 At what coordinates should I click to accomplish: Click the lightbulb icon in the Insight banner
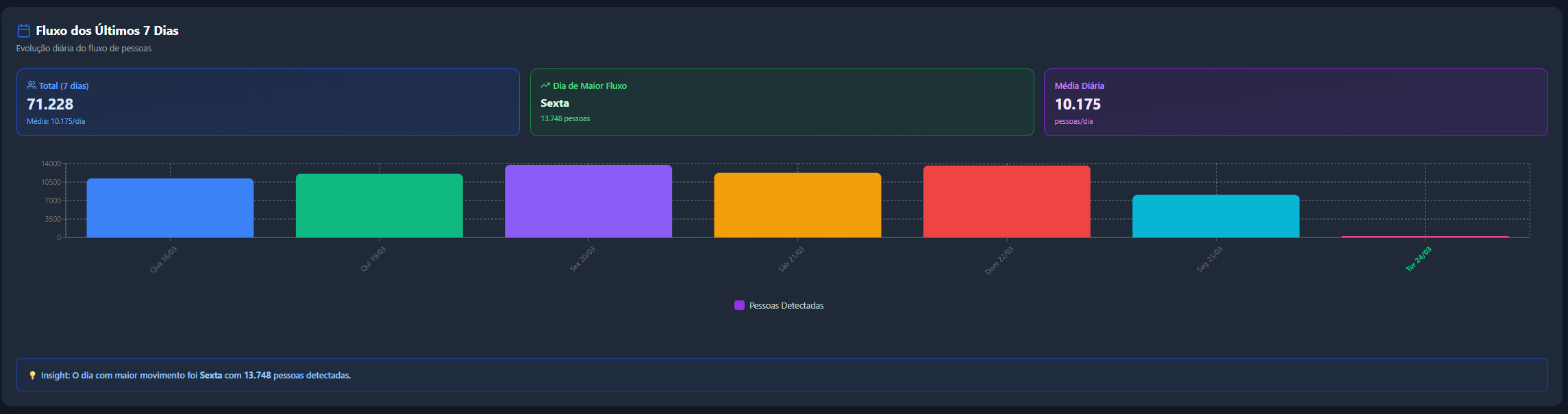pyautogui.click(x=32, y=375)
